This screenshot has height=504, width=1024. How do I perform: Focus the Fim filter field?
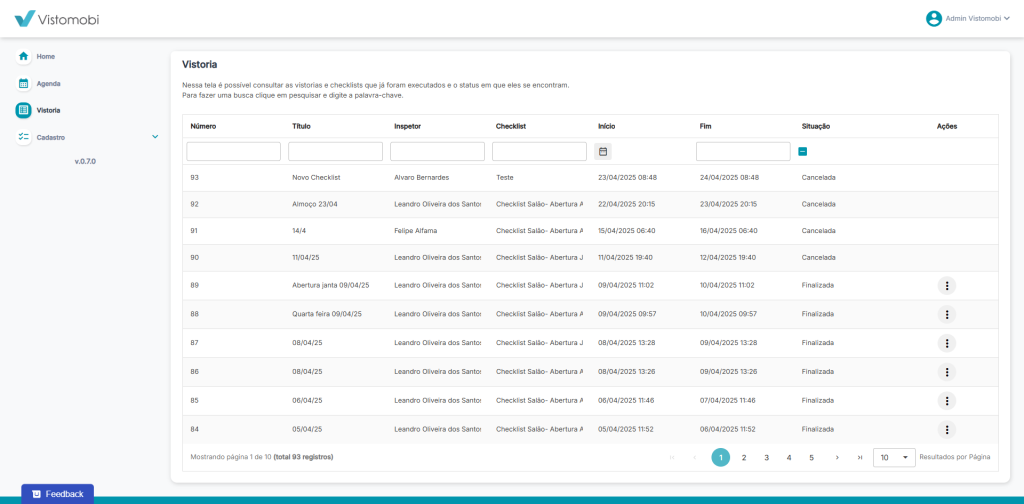(x=743, y=151)
